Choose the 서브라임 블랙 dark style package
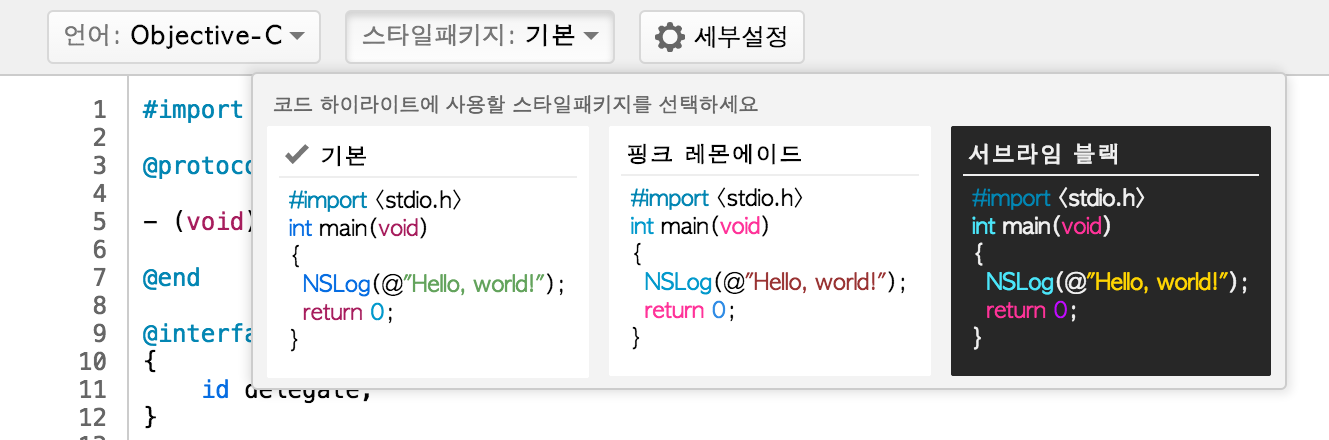1329x440 pixels. coord(1044,155)
